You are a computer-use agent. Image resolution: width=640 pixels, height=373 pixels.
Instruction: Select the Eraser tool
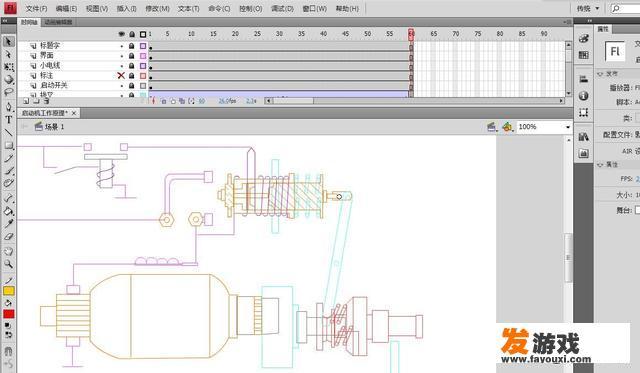(9, 236)
